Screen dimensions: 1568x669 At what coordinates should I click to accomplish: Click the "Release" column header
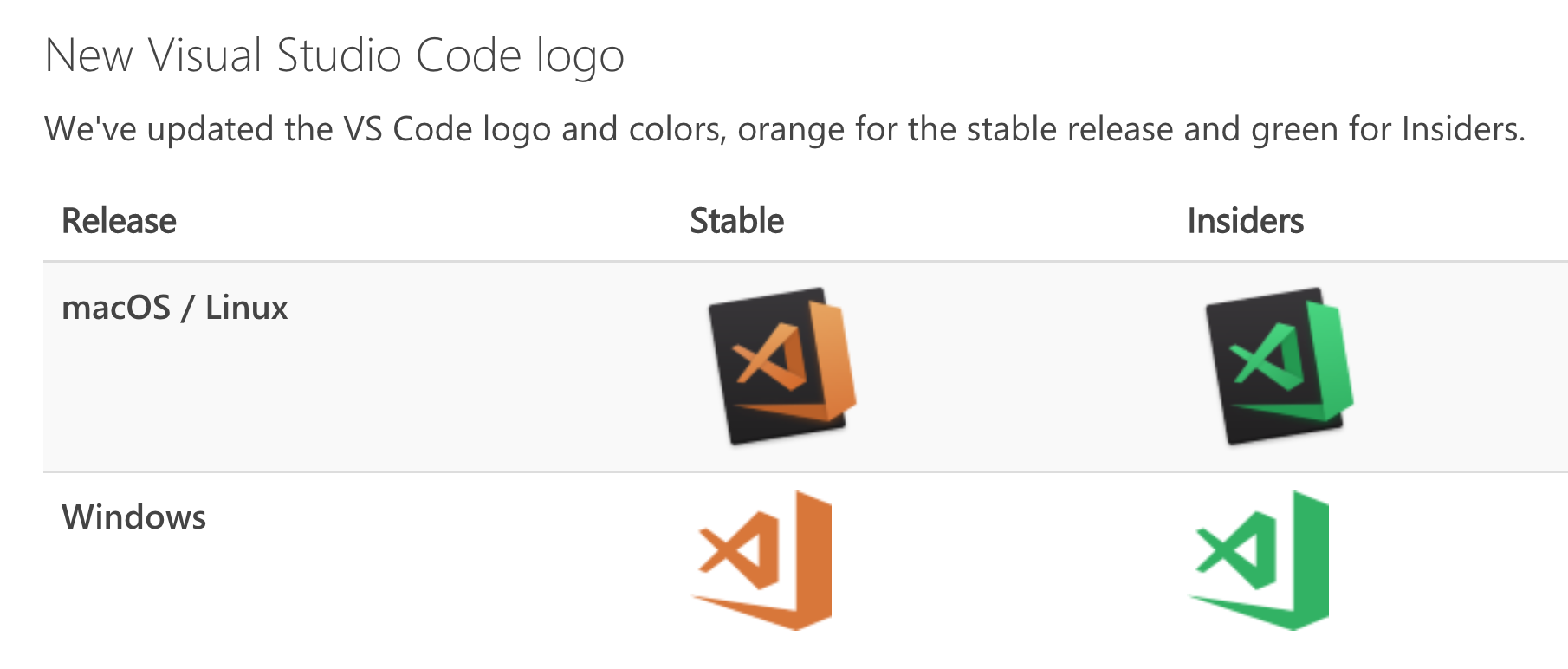pos(120,221)
